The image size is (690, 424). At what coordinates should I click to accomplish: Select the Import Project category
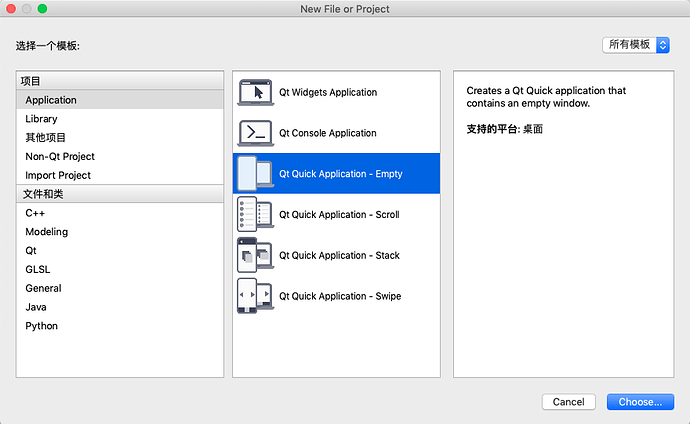pyautogui.click(x=120, y=175)
